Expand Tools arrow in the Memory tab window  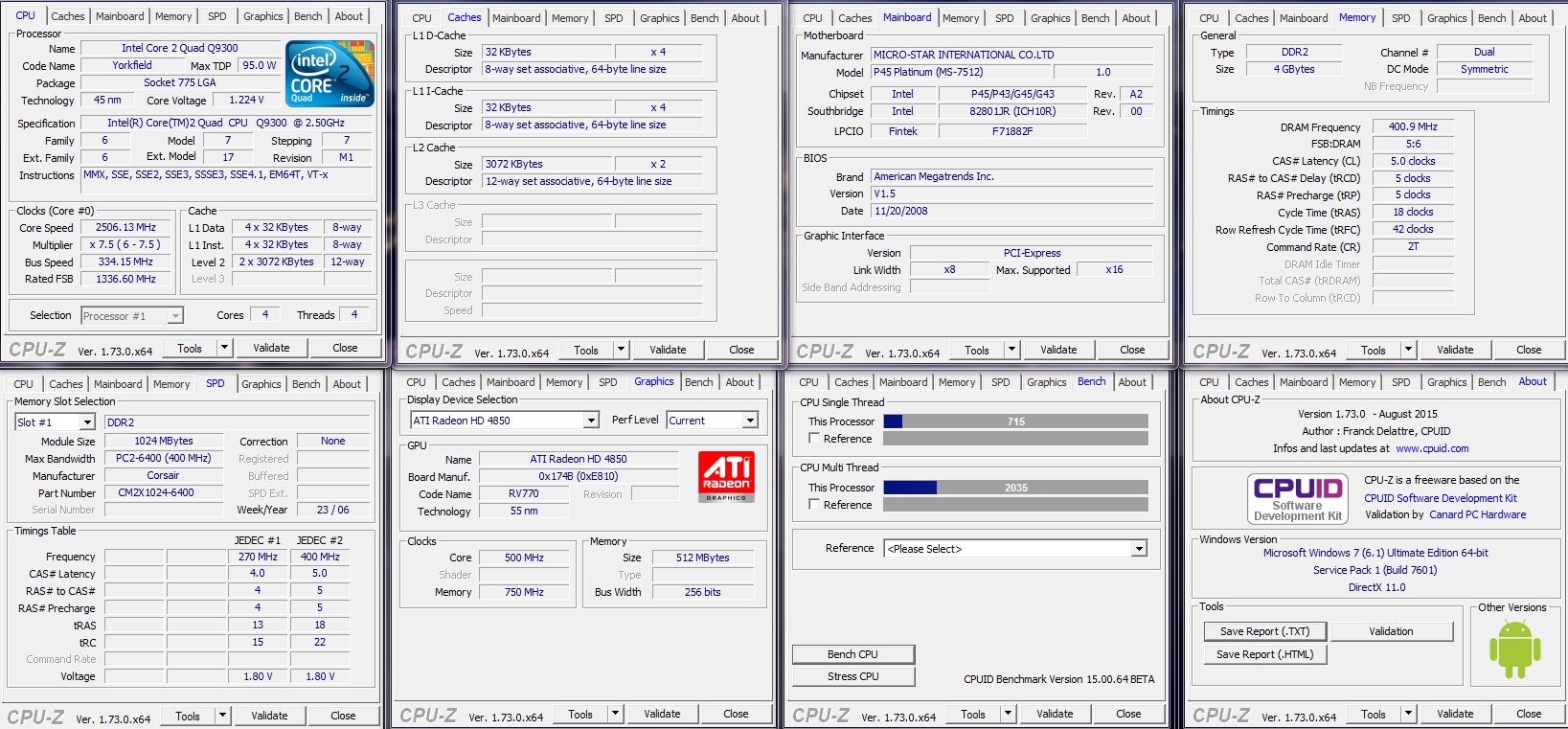pyautogui.click(x=1408, y=350)
